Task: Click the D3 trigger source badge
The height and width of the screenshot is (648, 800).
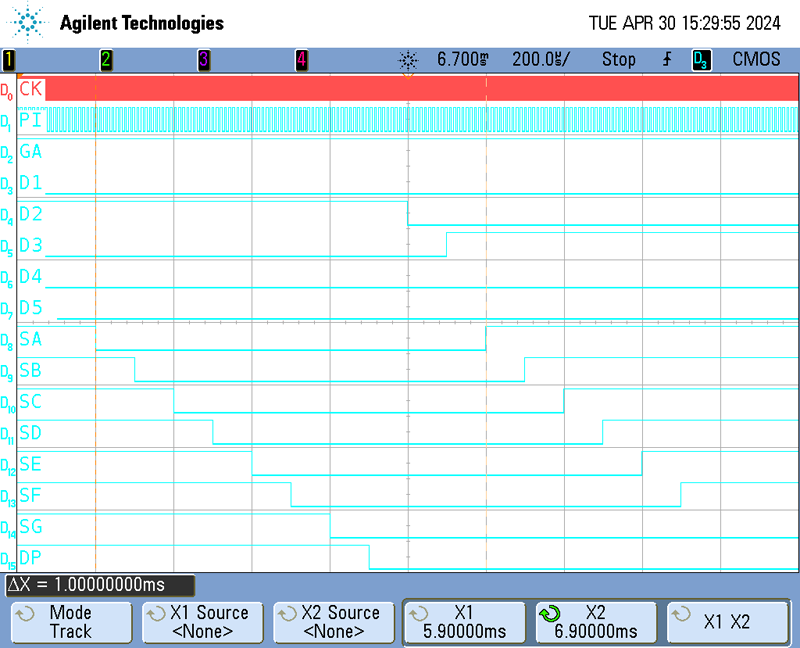Action: coord(701,60)
